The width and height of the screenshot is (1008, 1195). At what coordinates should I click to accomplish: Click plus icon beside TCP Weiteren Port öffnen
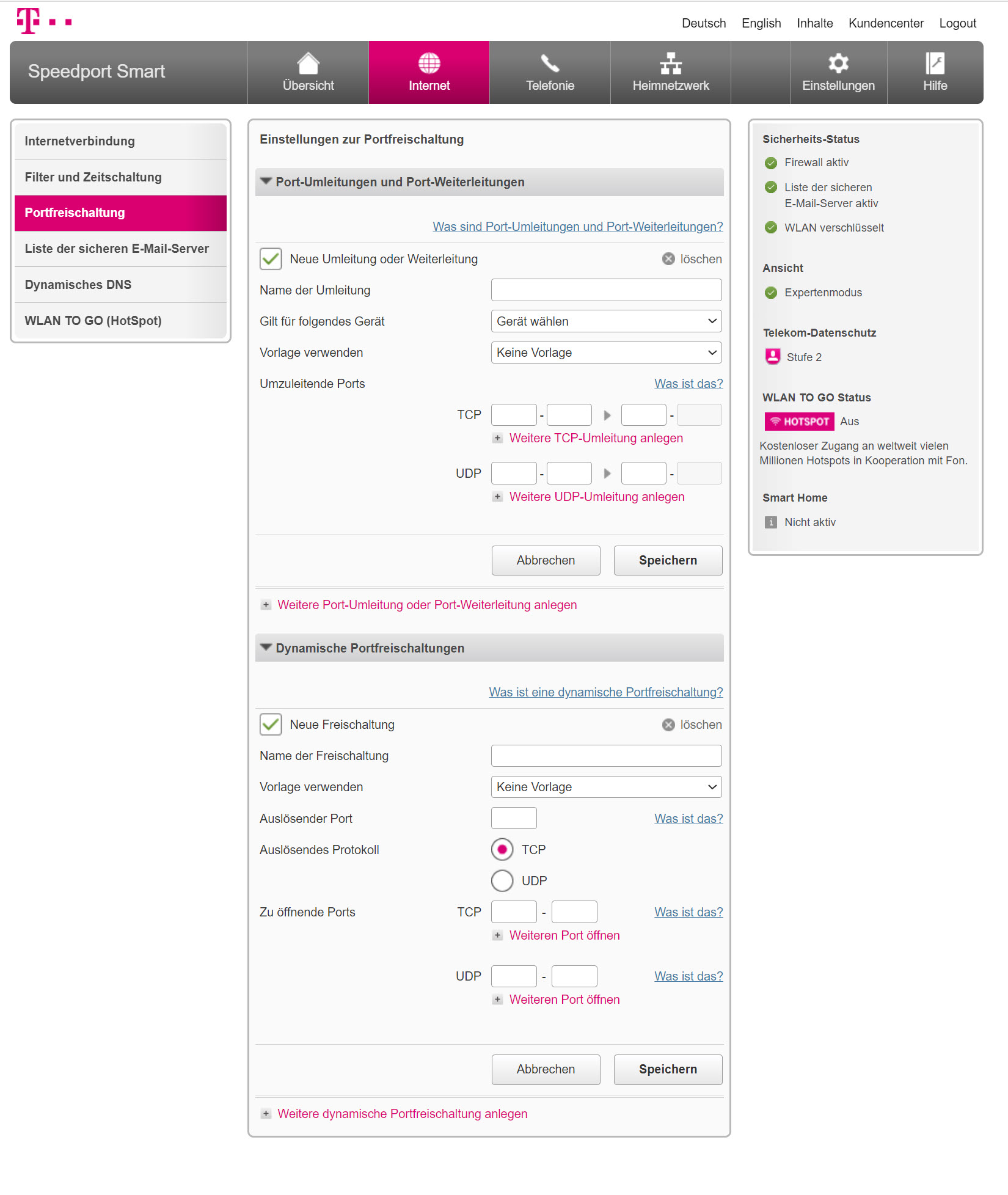coord(497,935)
